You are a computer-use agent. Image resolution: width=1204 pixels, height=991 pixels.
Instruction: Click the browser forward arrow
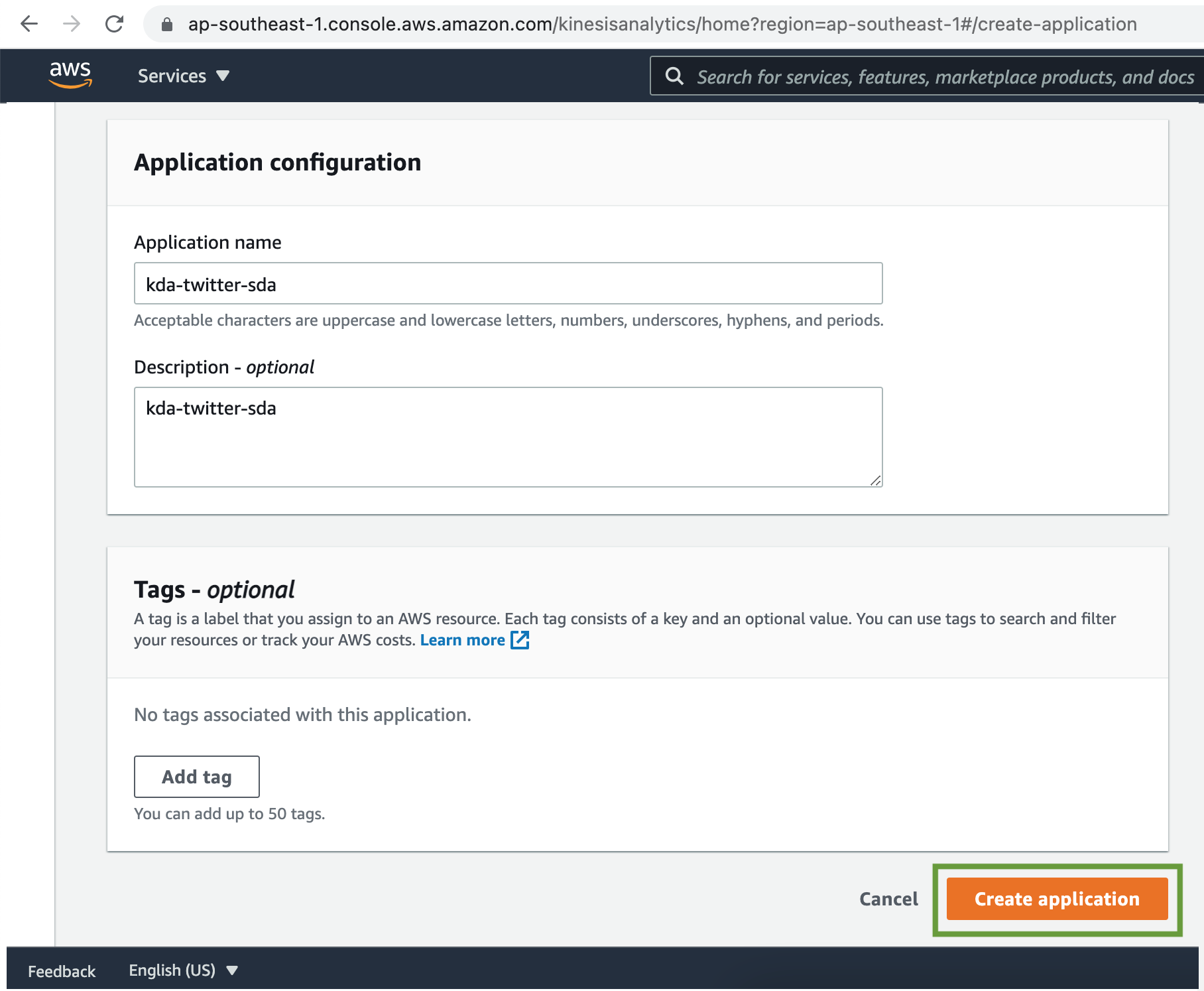tap(72, 24)
